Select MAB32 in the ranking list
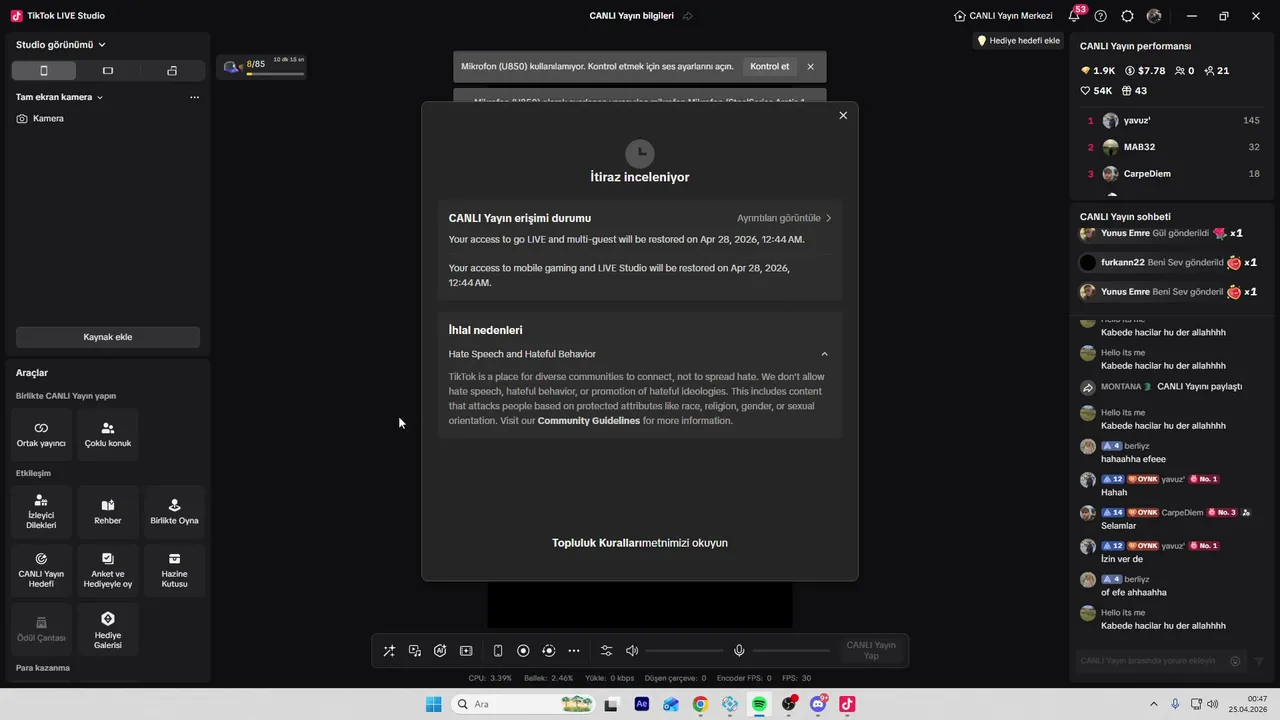 pyautogui.click(x=1172, y=147)
